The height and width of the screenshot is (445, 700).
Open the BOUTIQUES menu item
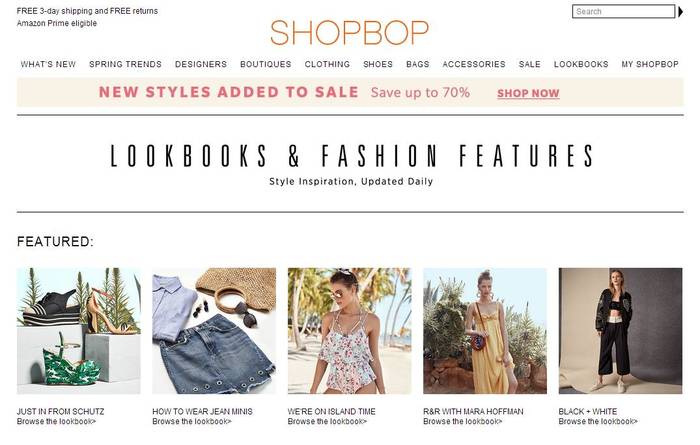[266, 64]
